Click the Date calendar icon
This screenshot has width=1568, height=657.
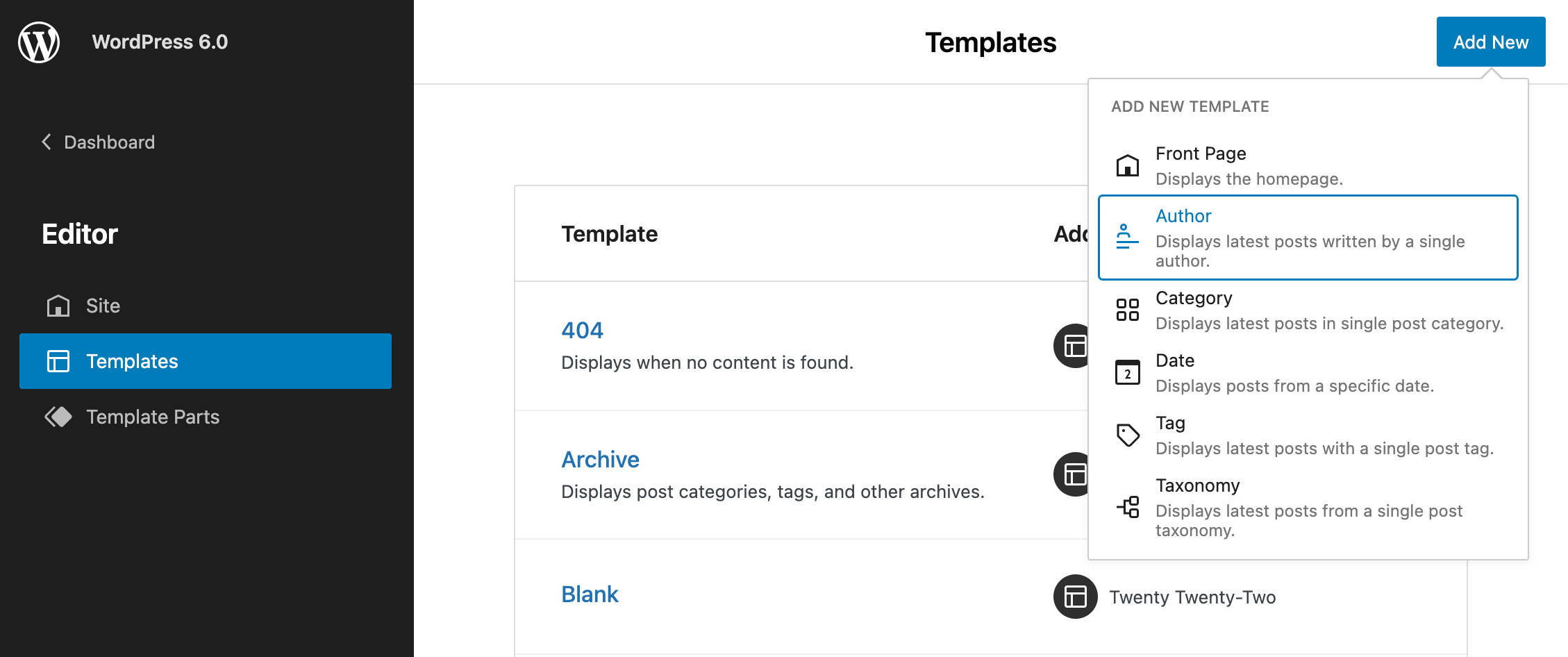[1126, 372]
